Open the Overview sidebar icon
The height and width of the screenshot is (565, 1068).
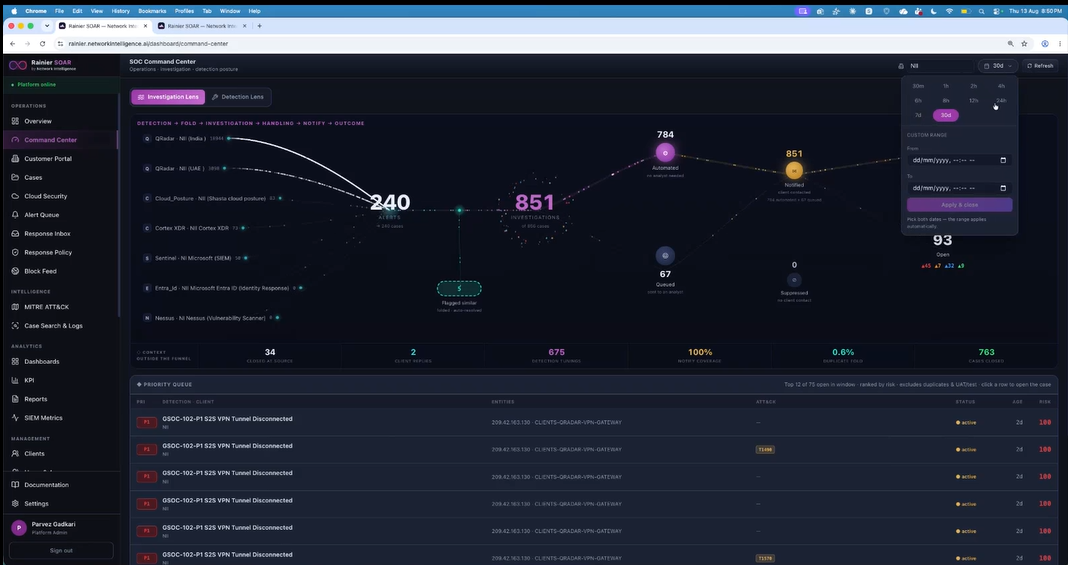(x=15, y=121)
